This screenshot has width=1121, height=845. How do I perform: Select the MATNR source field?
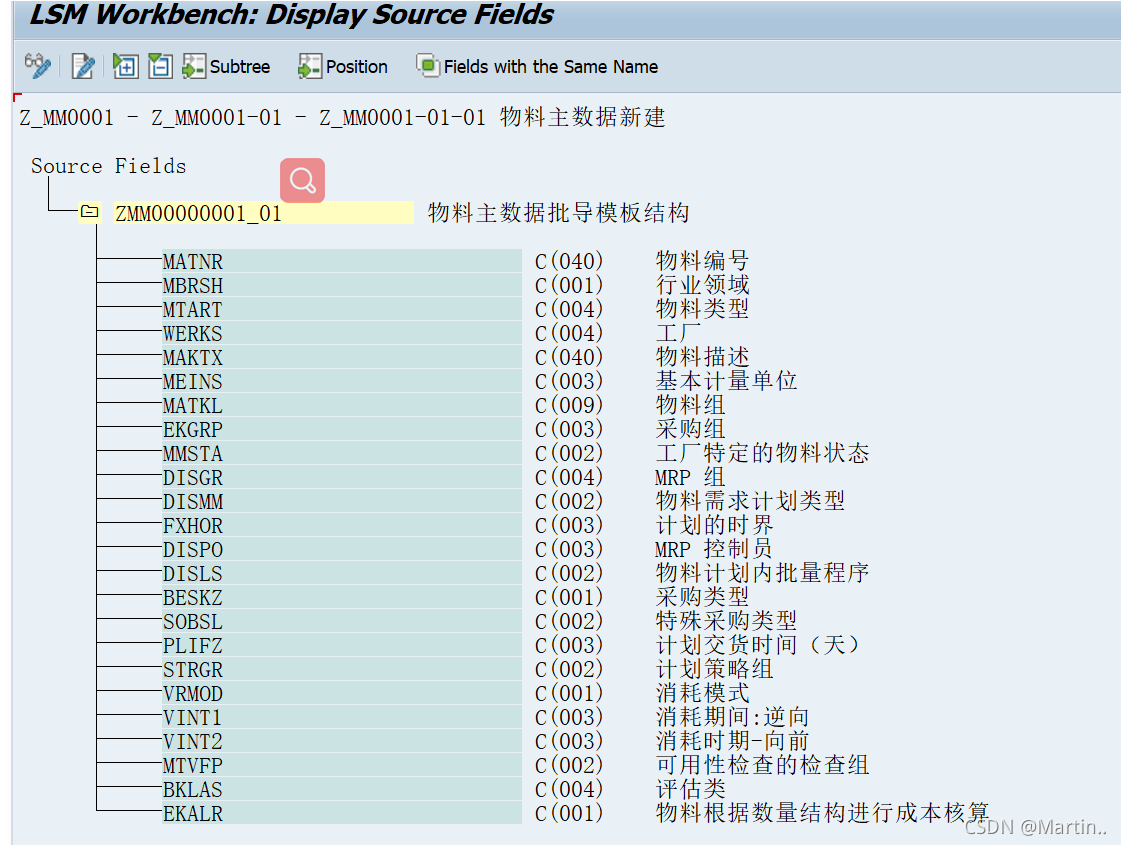click(342, 261)
